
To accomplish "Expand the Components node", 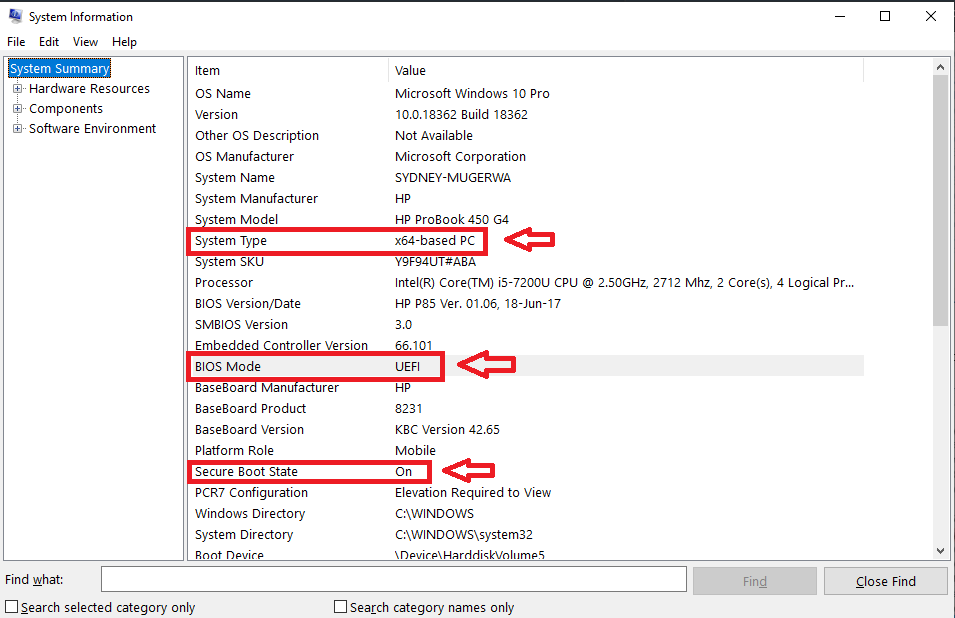I will point(17,109).
